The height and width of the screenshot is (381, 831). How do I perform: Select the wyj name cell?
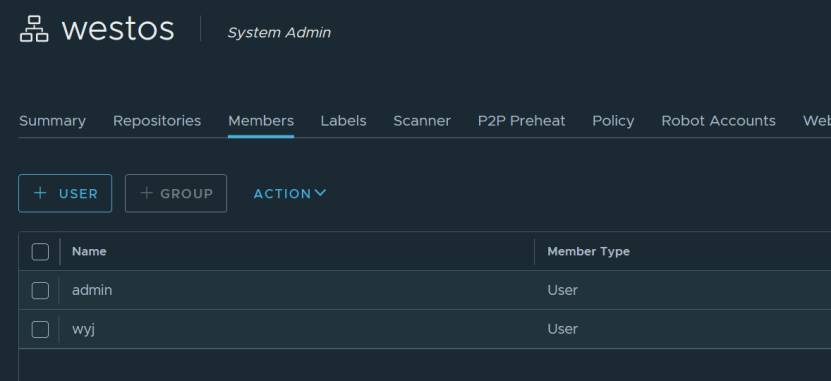tap(83, 329)
